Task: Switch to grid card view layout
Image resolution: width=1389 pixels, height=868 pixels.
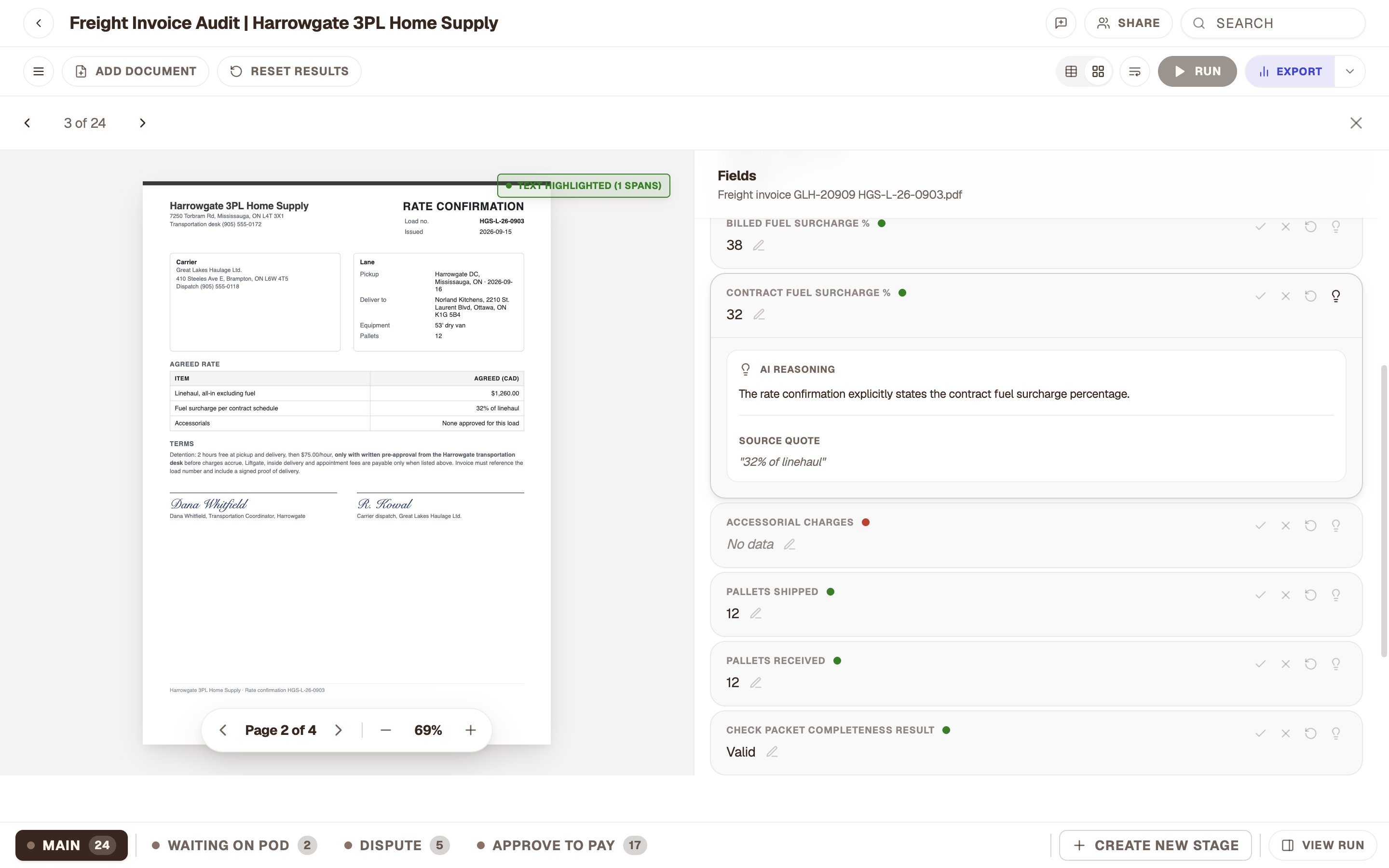Action: point(1098,71)
